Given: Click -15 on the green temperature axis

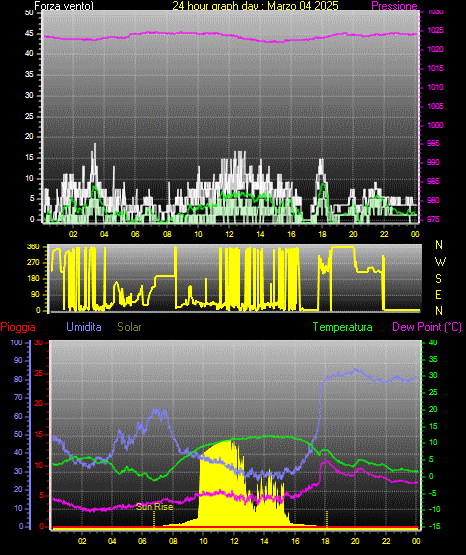Looking at the screenshot, I should click(x=435, y=527).
